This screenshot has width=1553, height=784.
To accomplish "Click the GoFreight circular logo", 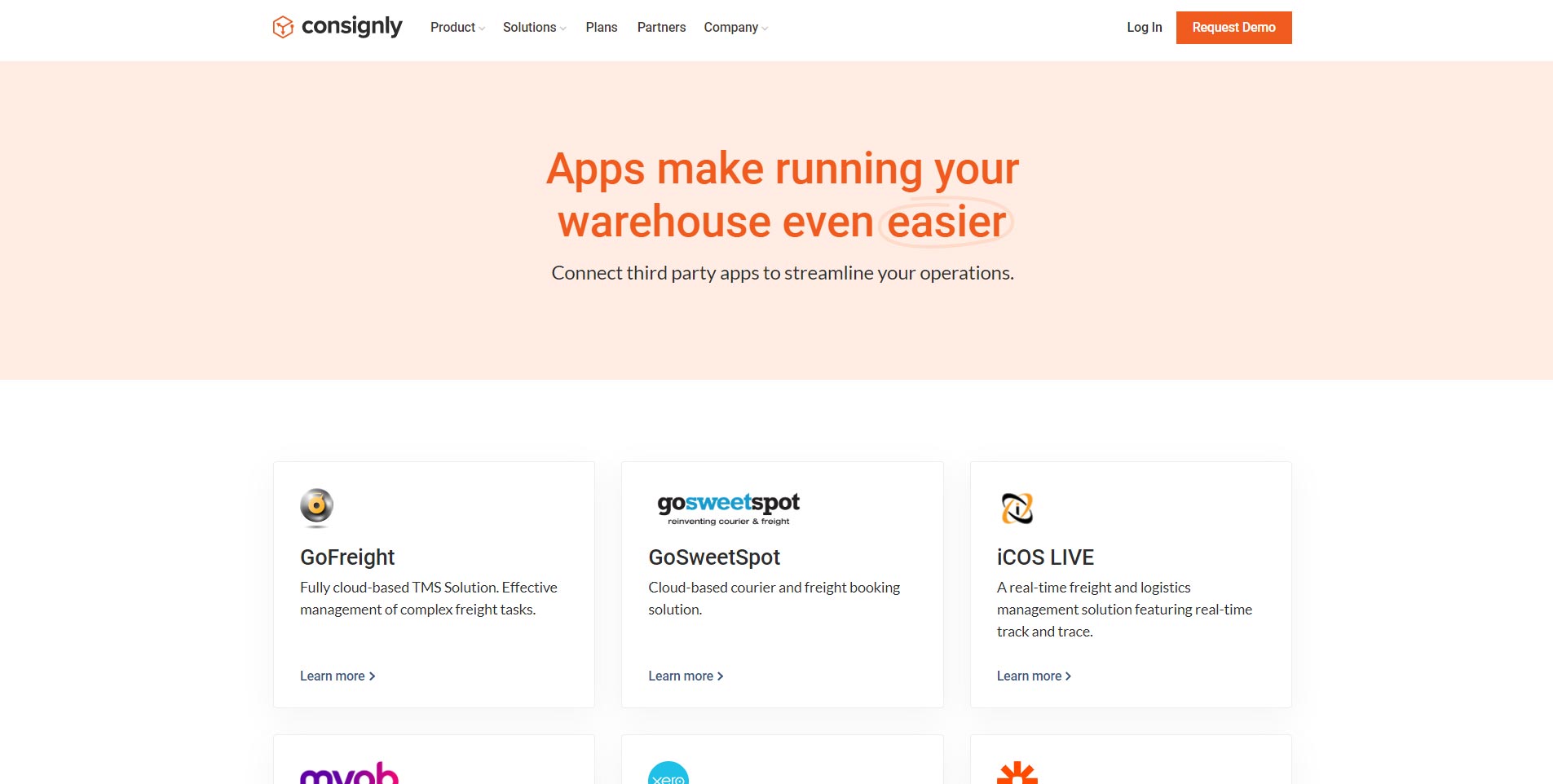I will pos(316,506).
